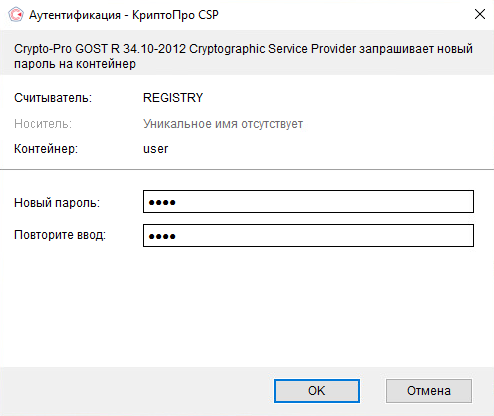Click the masked dots in repeat password box
This screenshot has height=416, width=494.
coord(162,236)
